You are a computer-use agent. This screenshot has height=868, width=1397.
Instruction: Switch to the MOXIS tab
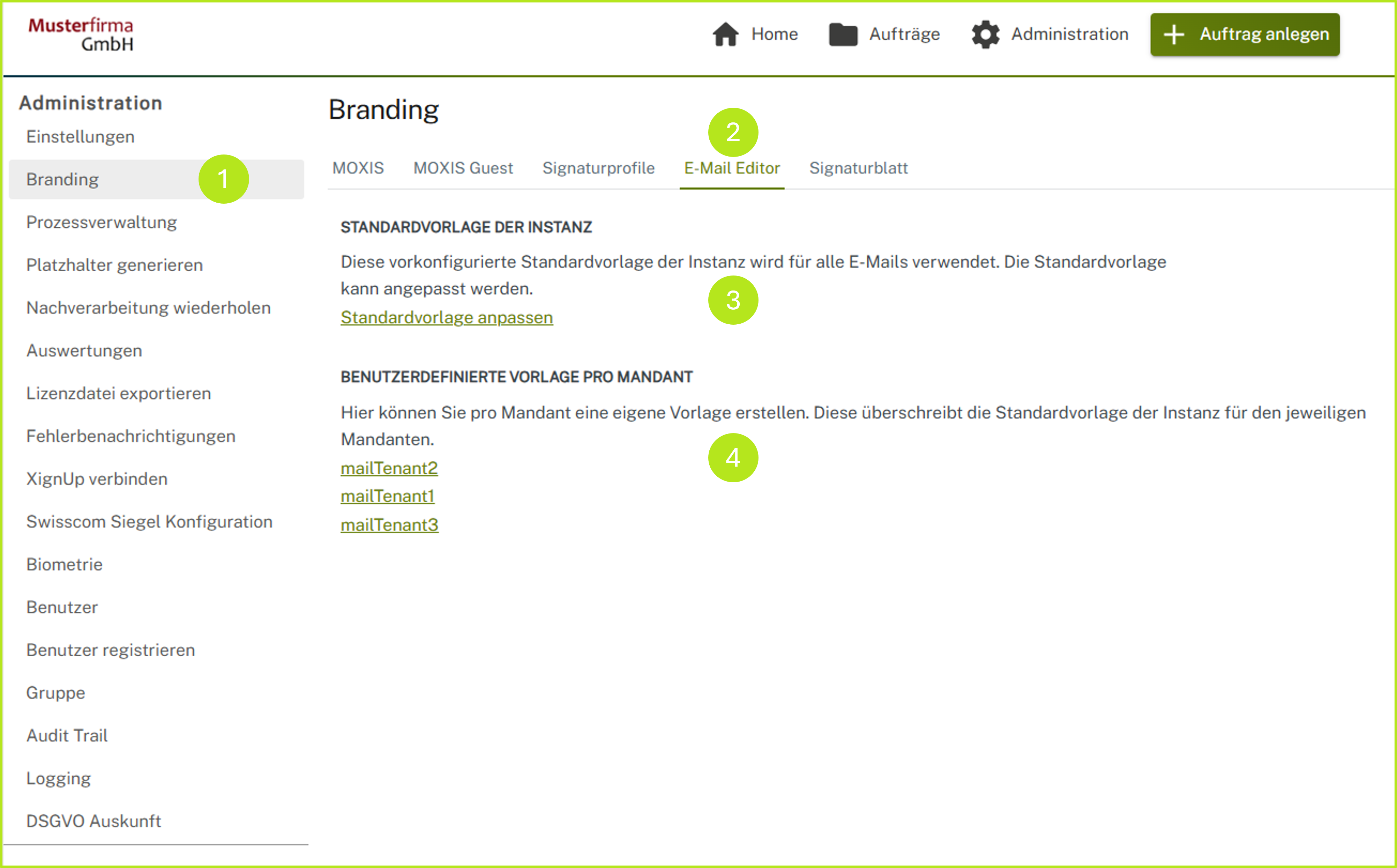358,168
